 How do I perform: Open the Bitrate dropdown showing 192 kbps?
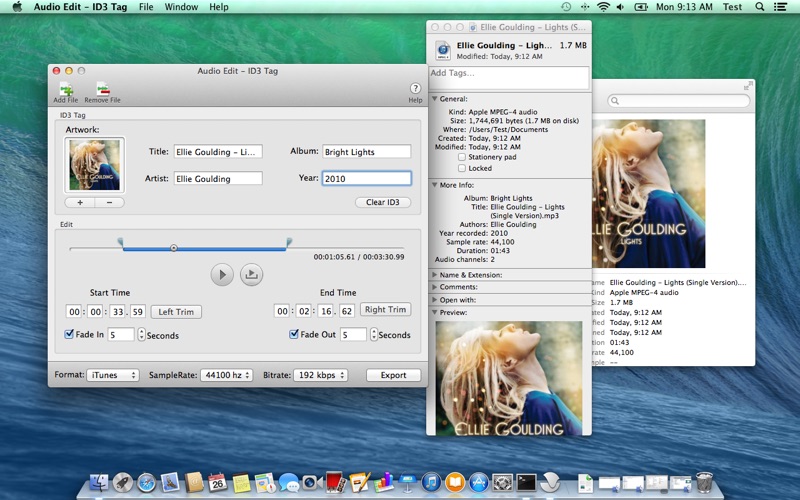coord(320,375)
